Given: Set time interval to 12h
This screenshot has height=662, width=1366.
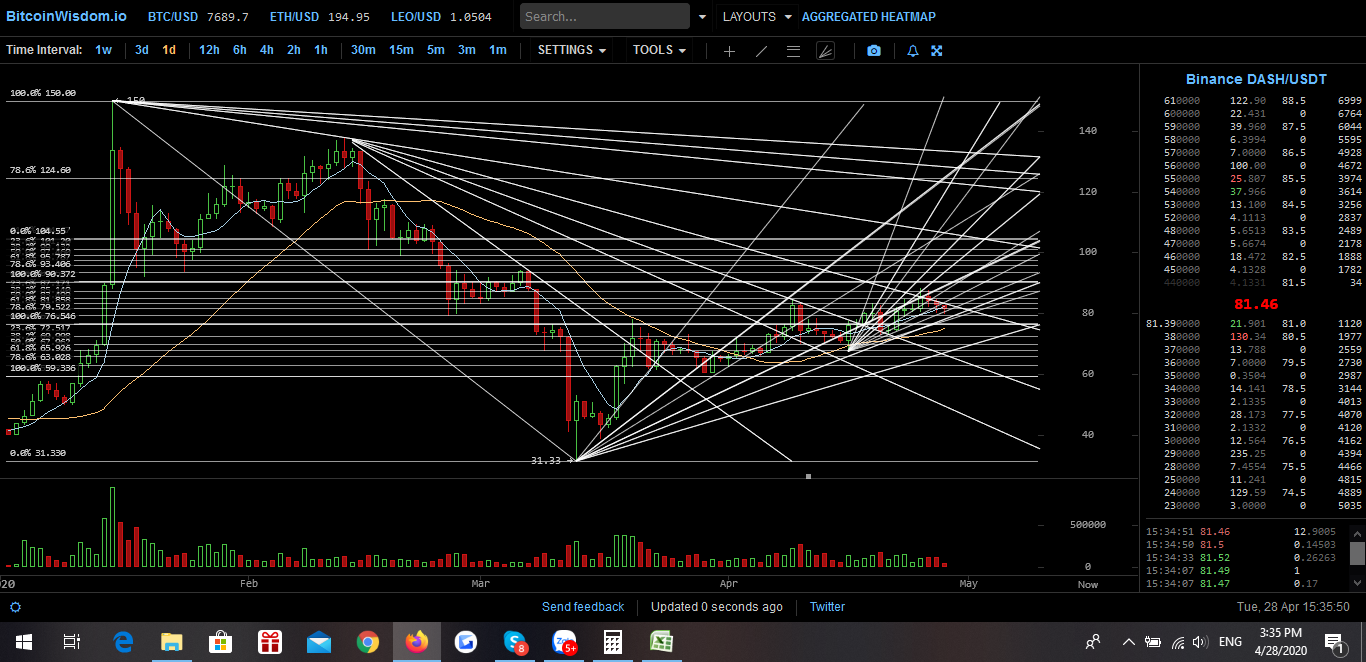Looking at the screenshot, I should click(x=209, y=50).
